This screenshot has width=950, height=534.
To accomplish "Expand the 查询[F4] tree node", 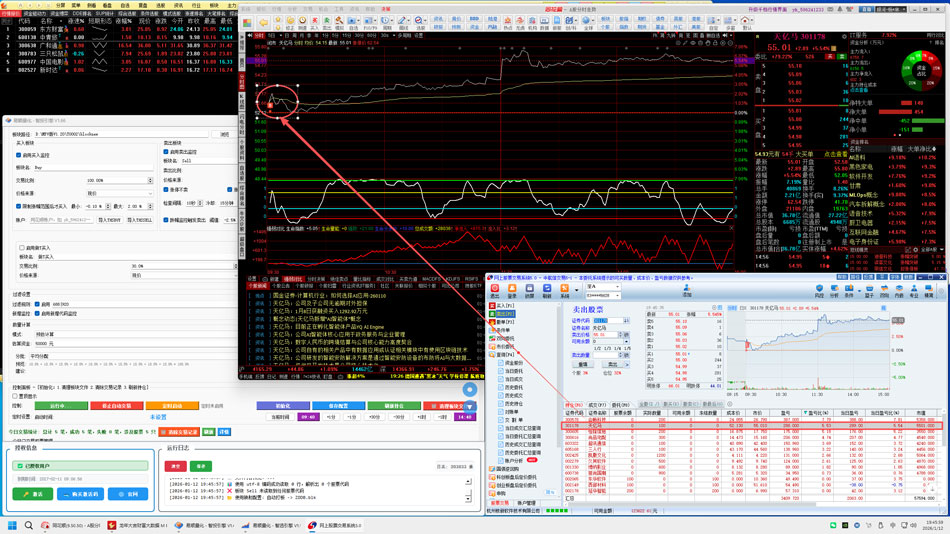I will [506, 354].
